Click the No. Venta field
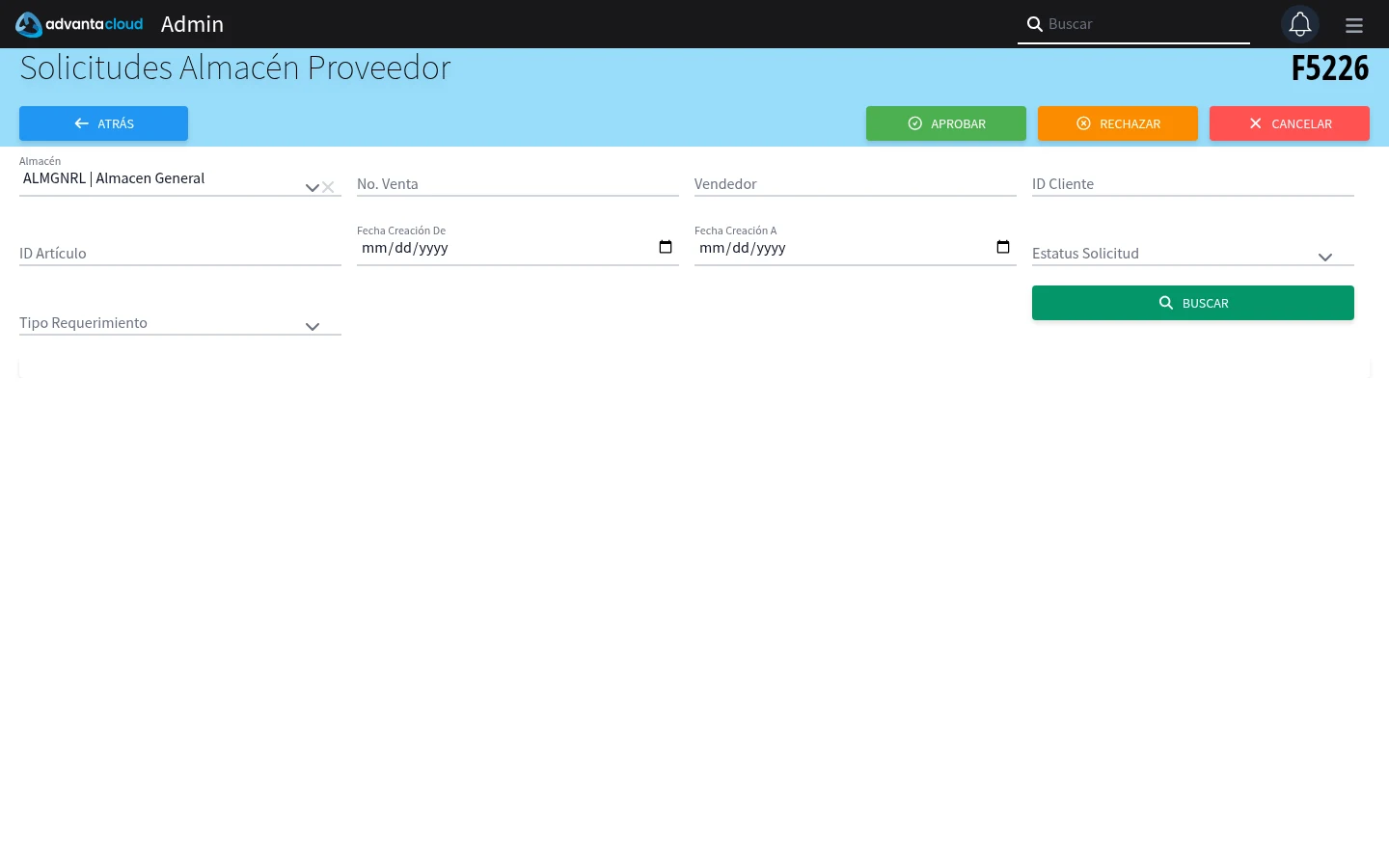 point(518,183)
